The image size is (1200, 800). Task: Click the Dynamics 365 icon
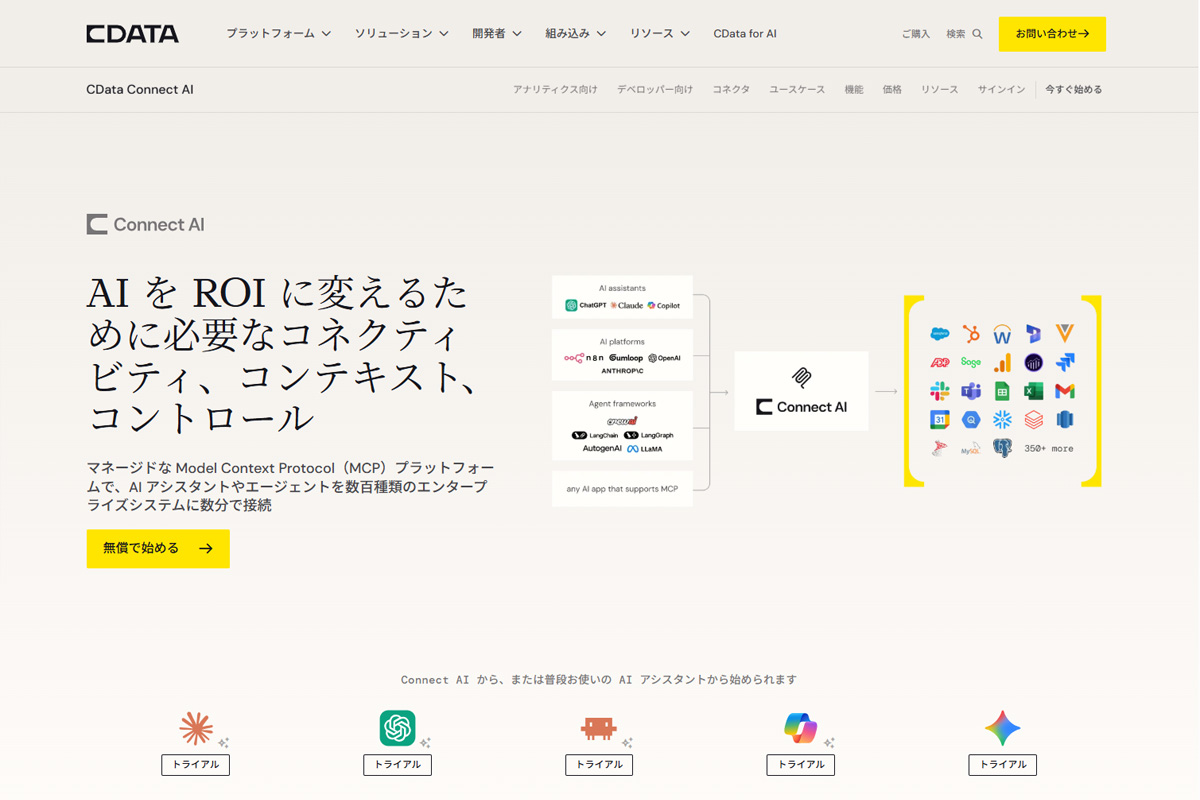[1033, 334]
